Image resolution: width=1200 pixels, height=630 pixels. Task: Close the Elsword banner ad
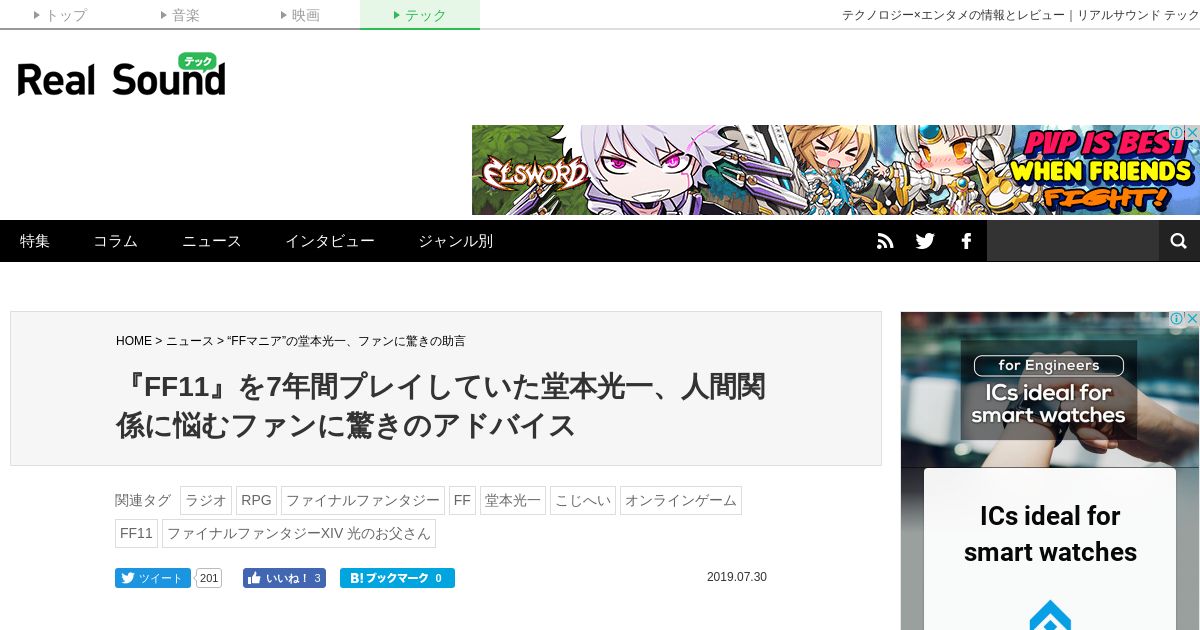(1192, 132)
